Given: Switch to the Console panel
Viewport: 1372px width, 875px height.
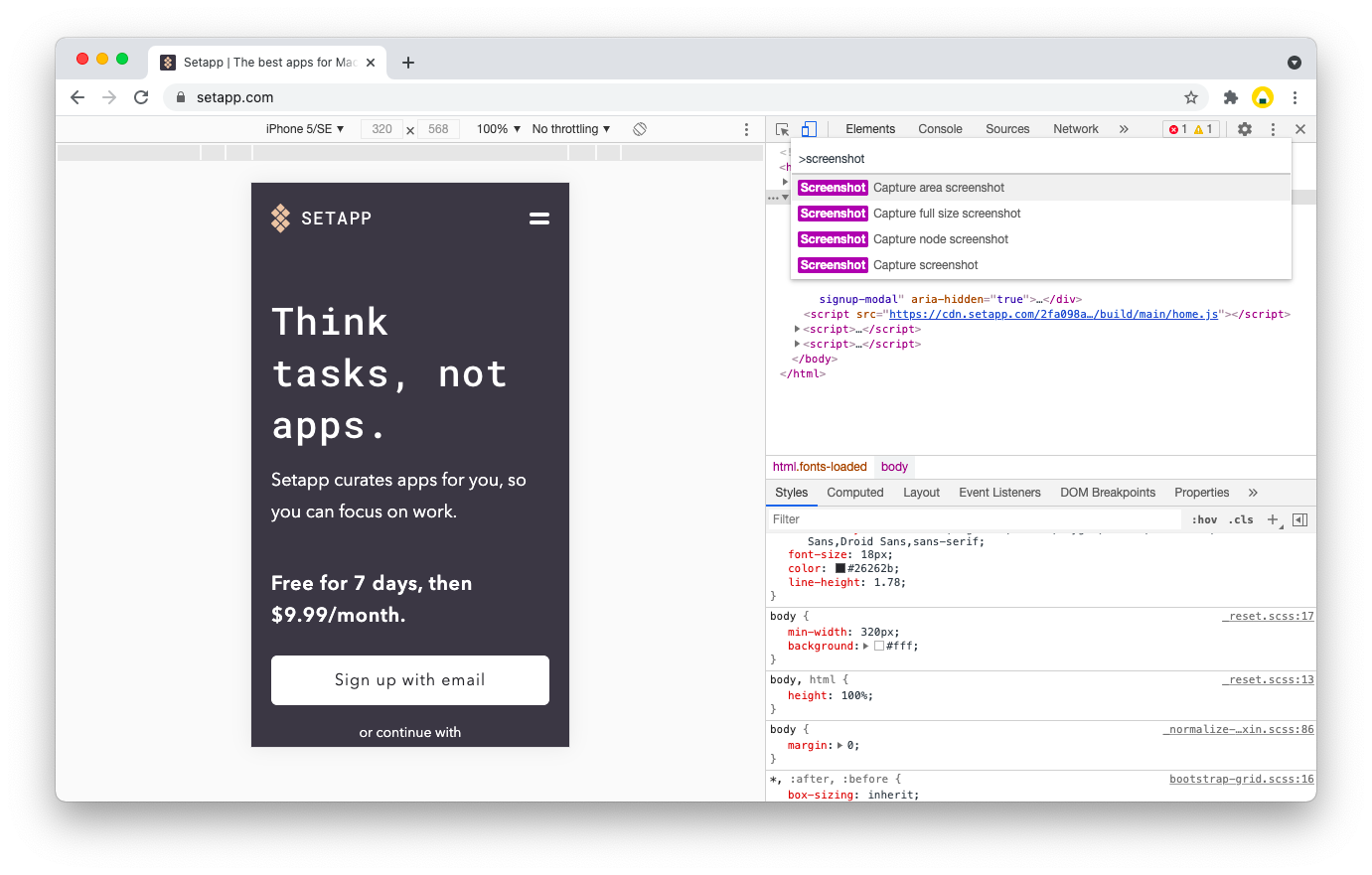Looking at the screenshot, I should tap(940, 129).
